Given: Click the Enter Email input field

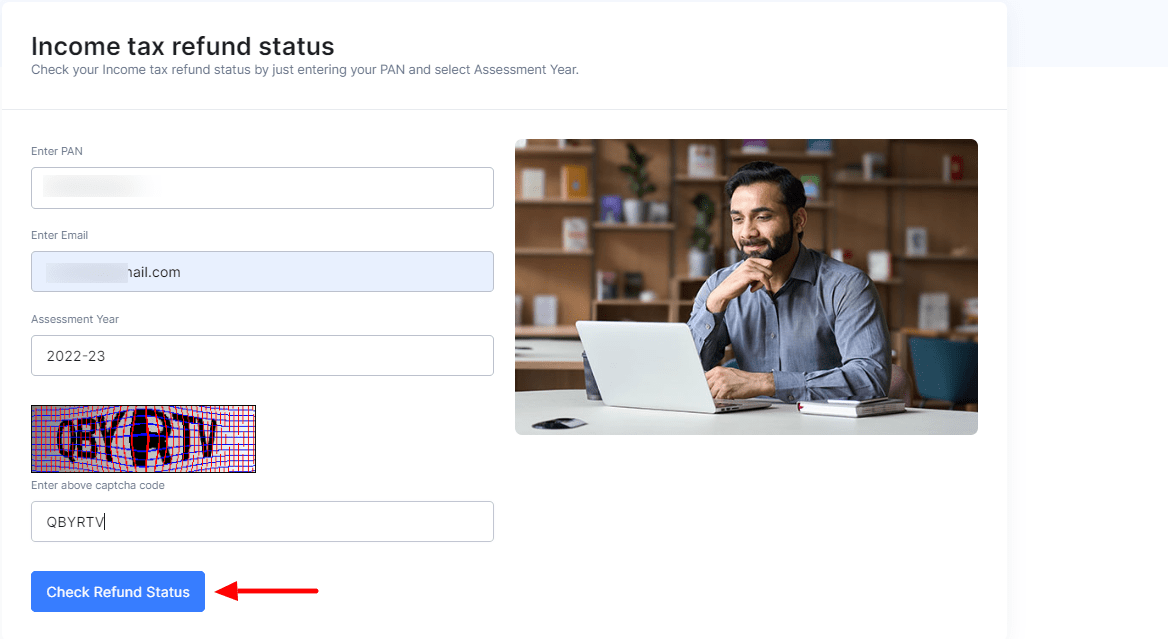Looking at the screenshot, I should pyautogui.click(x=262, y=271).
